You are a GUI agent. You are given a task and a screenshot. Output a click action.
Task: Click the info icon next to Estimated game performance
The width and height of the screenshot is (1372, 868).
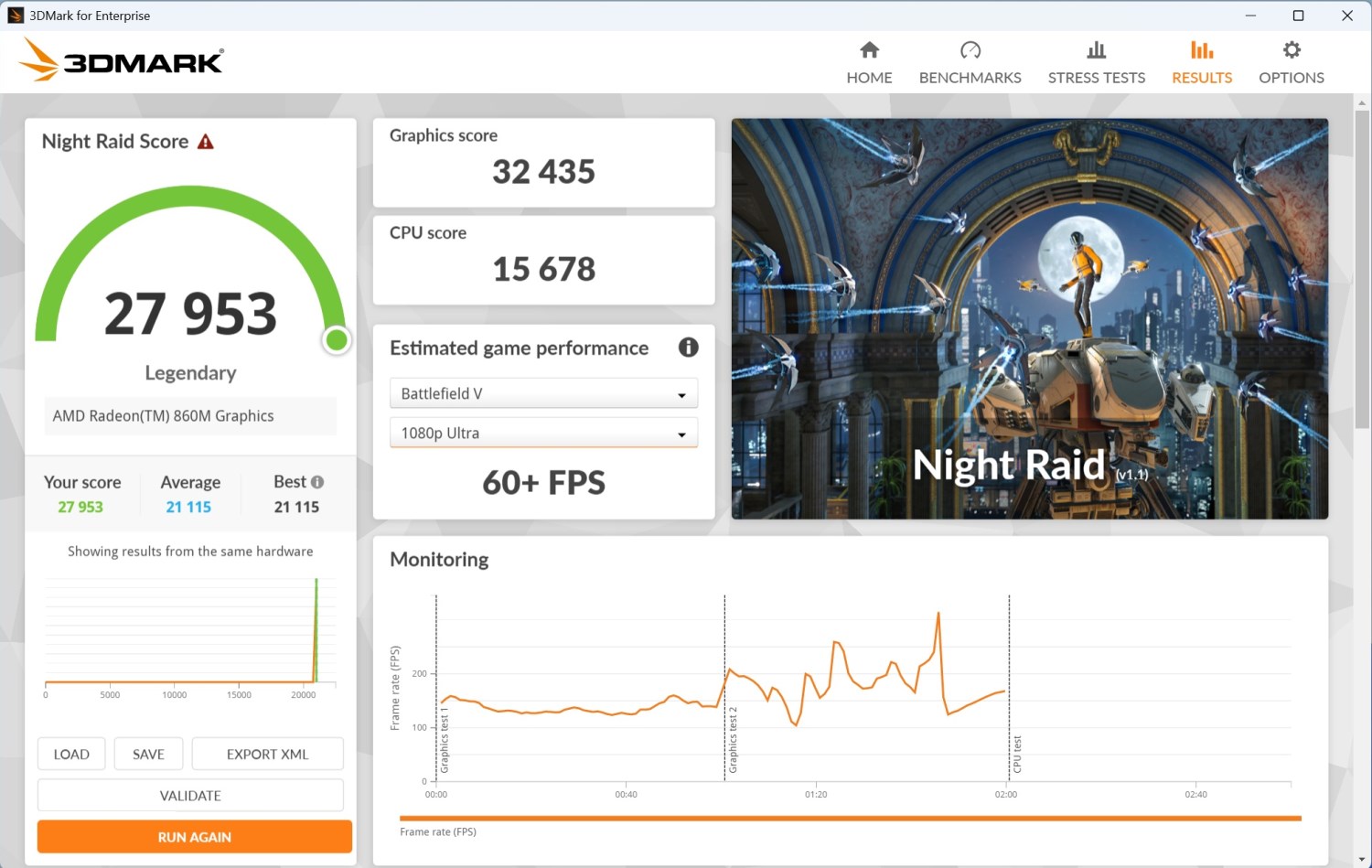(688, 348)
